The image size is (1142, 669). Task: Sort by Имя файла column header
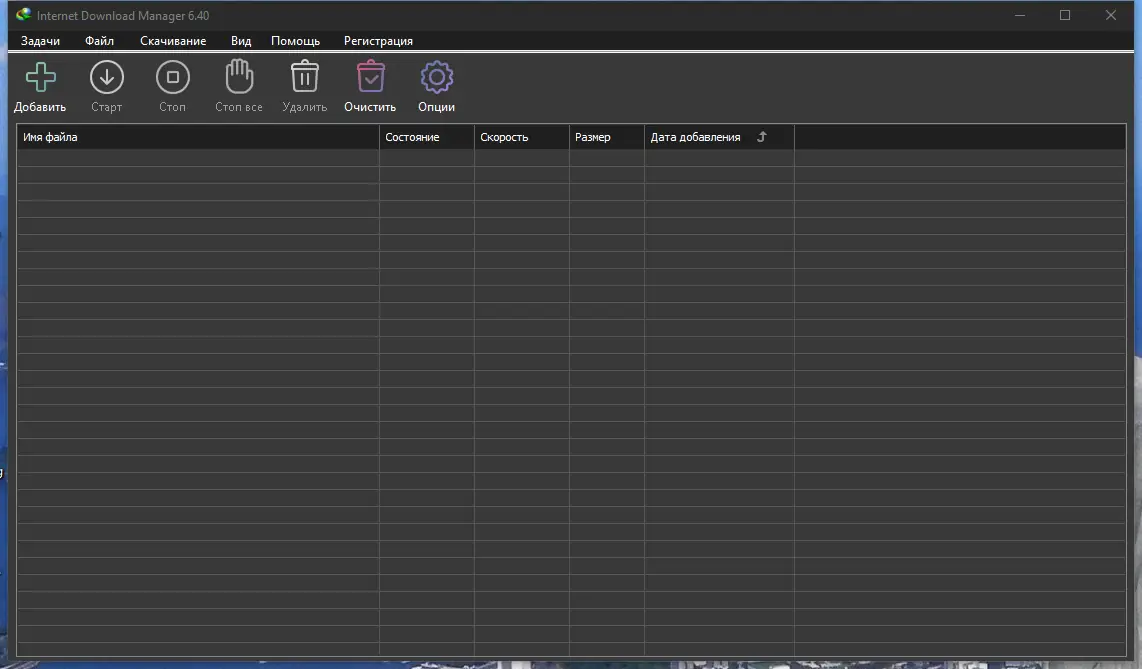[197, 137]
